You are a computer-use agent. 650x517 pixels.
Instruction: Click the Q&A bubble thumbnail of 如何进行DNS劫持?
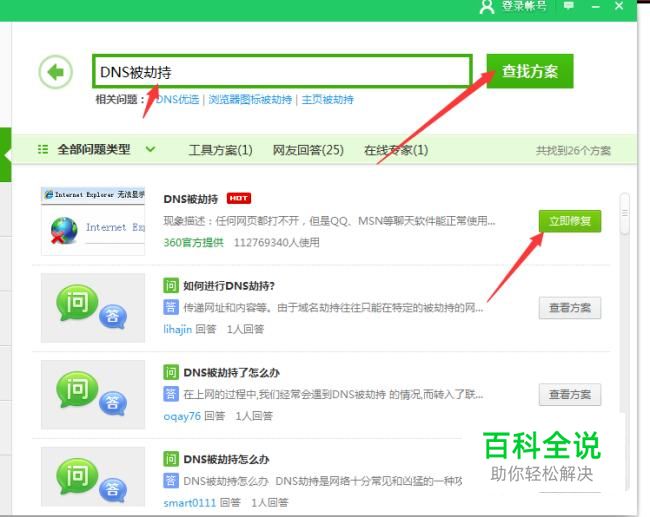(93, 308)
